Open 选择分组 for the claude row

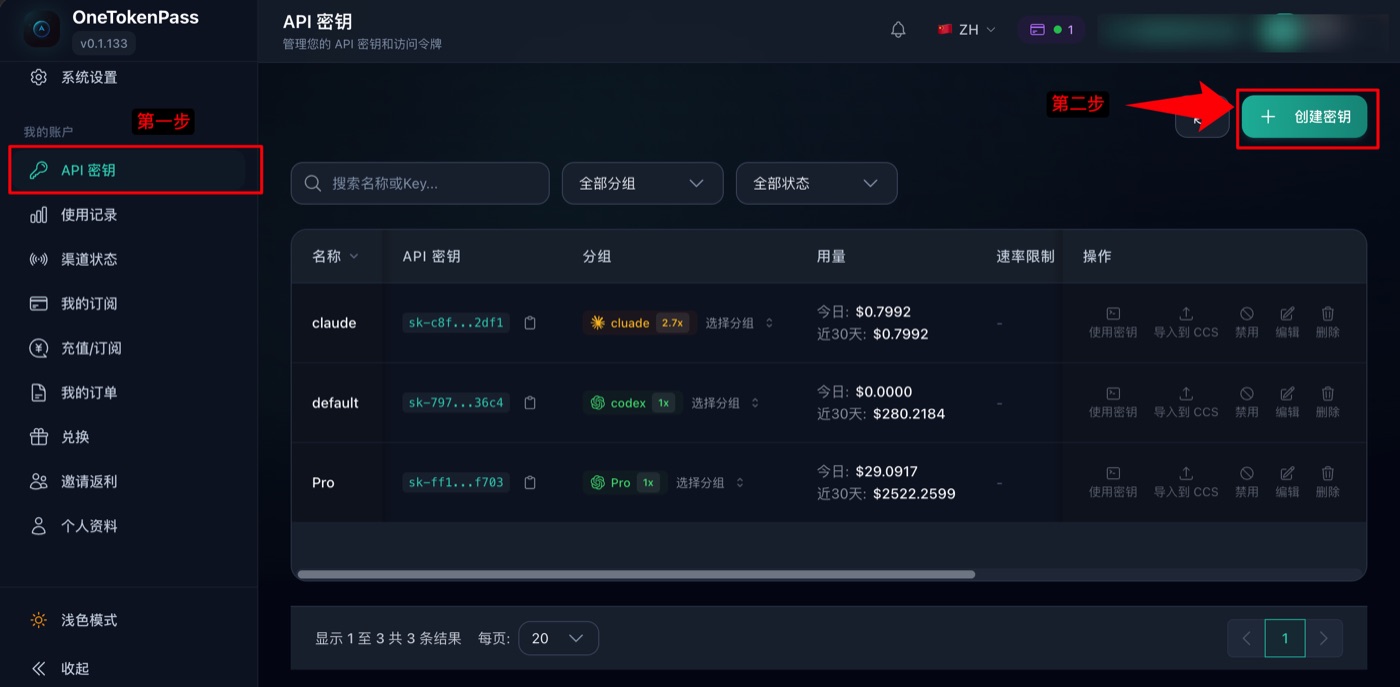(x=739, y=323)
